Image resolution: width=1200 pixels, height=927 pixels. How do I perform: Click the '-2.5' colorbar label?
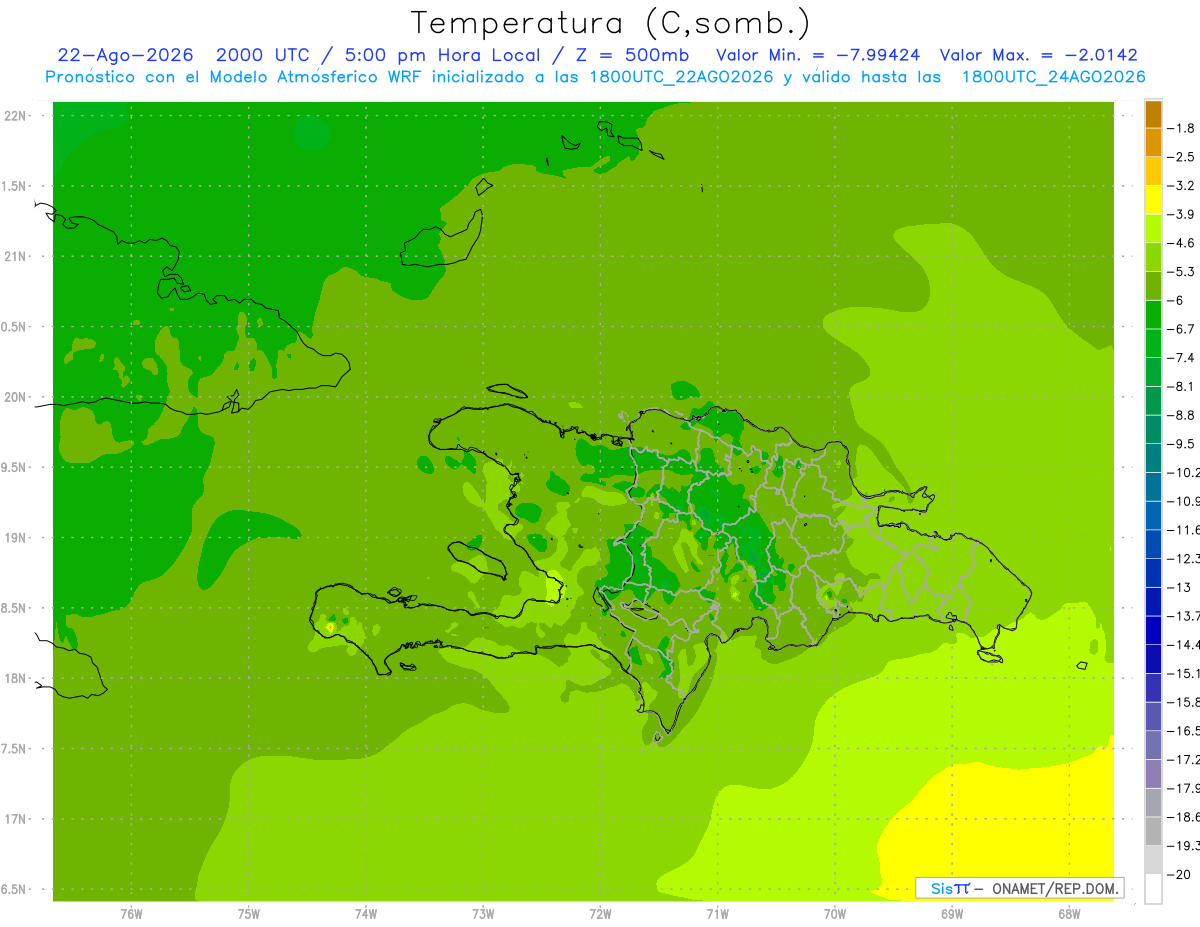(1181, 157)
